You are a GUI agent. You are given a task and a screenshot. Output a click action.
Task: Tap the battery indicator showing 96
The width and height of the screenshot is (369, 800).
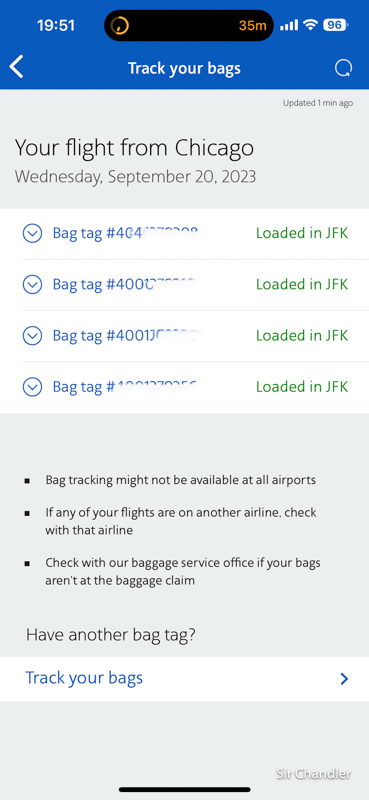(336, 25)
